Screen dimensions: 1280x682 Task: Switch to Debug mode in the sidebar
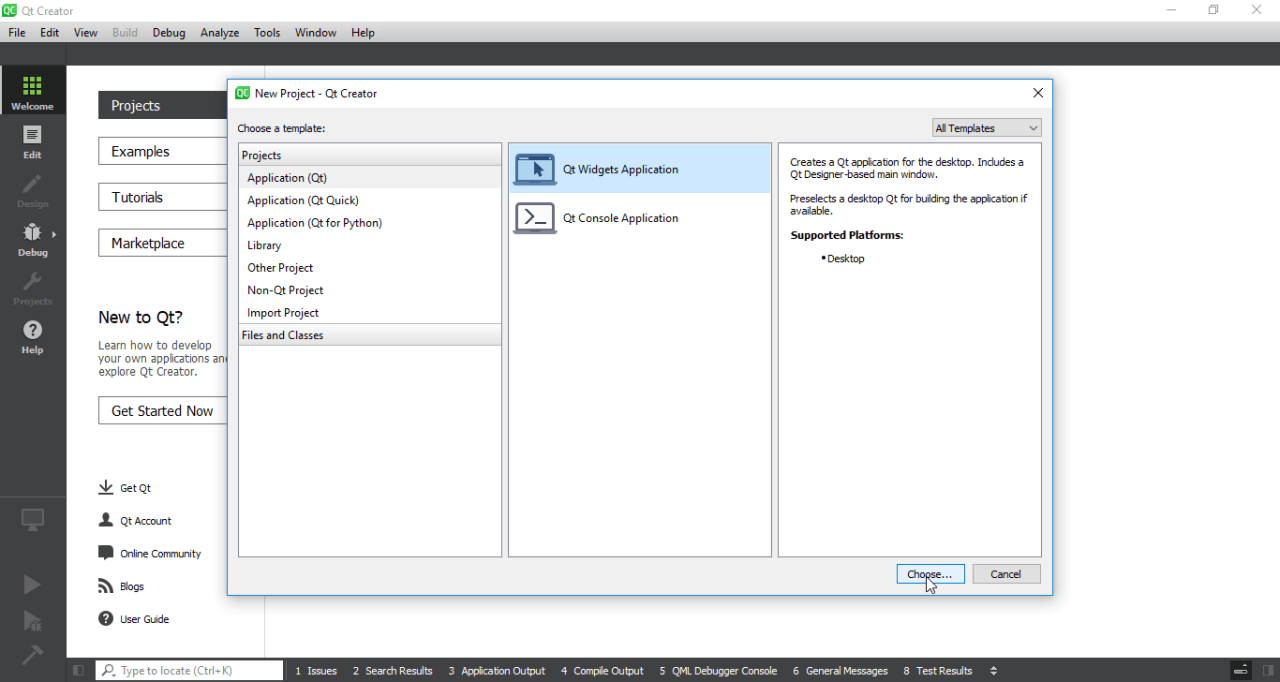(x=32, y=238)
